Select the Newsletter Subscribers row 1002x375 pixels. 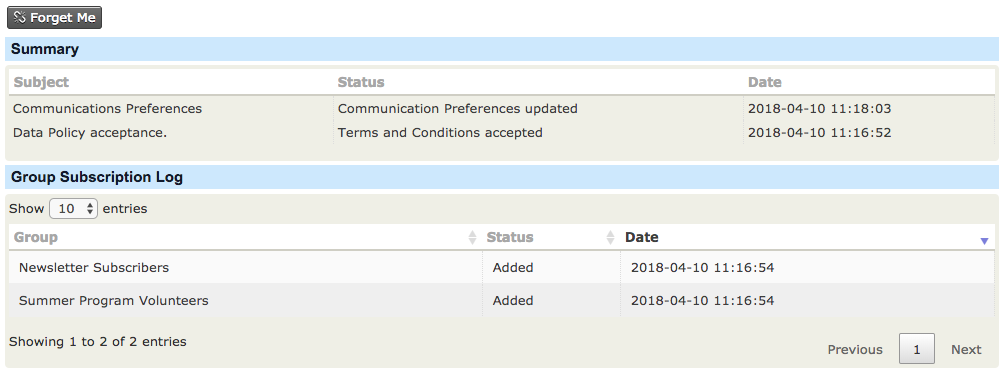pyautogui.click(x=502, y=267)
